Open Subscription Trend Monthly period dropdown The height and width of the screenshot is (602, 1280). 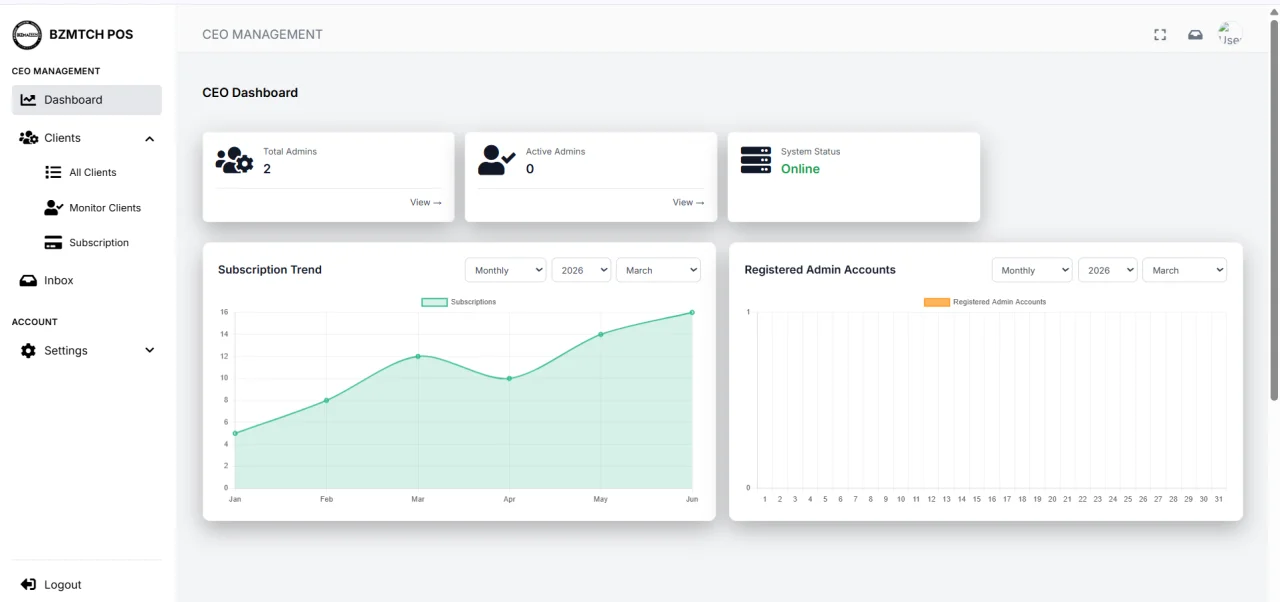506,270
